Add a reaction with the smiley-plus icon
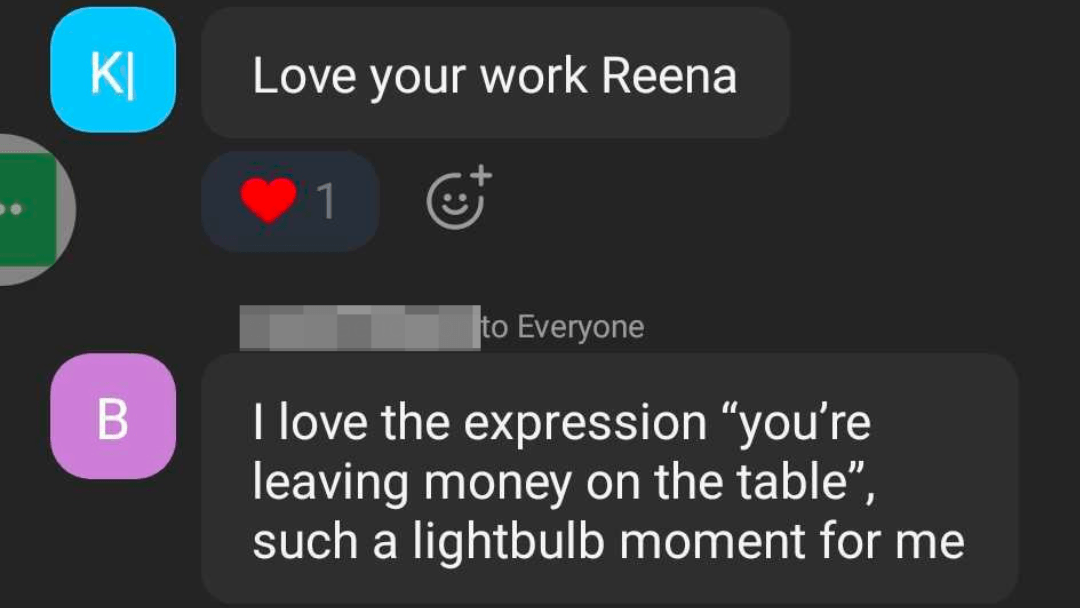Screen dimensions: 1080x608 [459, 198]
